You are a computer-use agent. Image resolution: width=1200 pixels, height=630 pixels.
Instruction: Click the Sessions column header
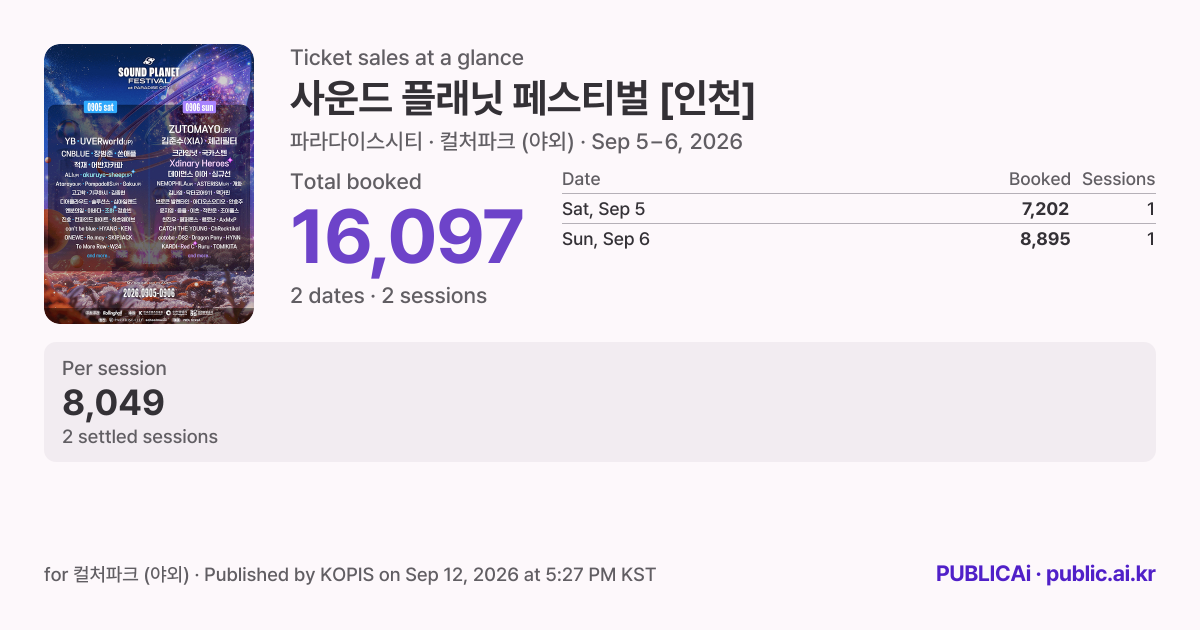1118,179
